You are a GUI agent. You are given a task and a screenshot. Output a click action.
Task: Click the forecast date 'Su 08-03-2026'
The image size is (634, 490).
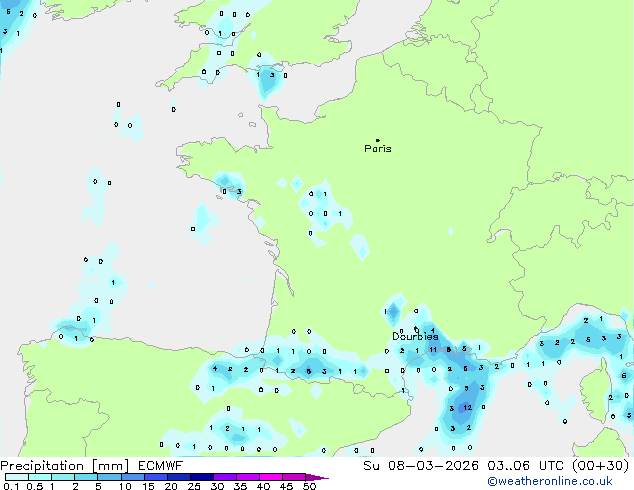pyautogui.click(x=421, y=466)
